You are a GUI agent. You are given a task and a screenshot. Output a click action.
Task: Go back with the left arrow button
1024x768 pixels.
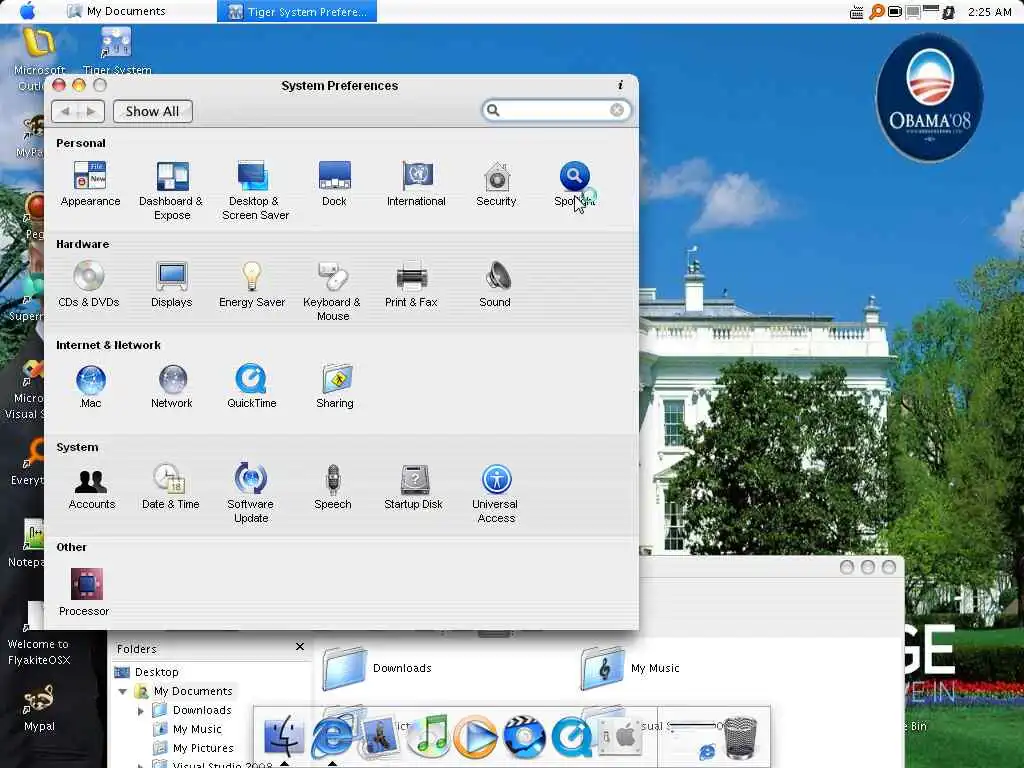point(65,112)
